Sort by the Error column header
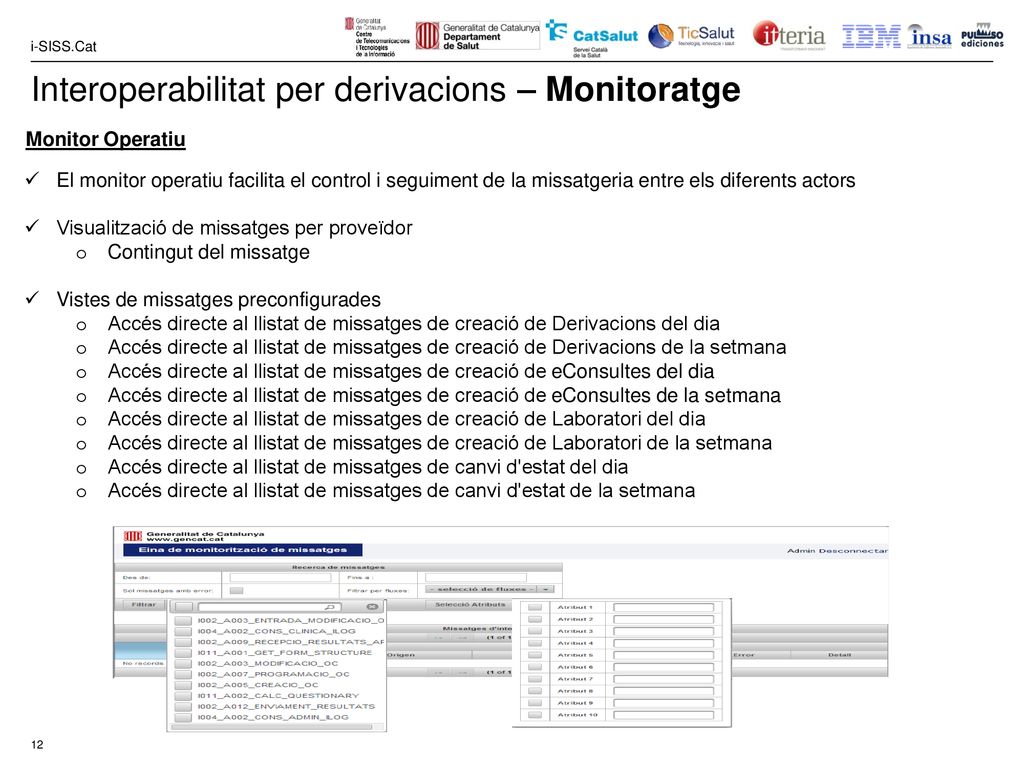 (x=744, y=654)
